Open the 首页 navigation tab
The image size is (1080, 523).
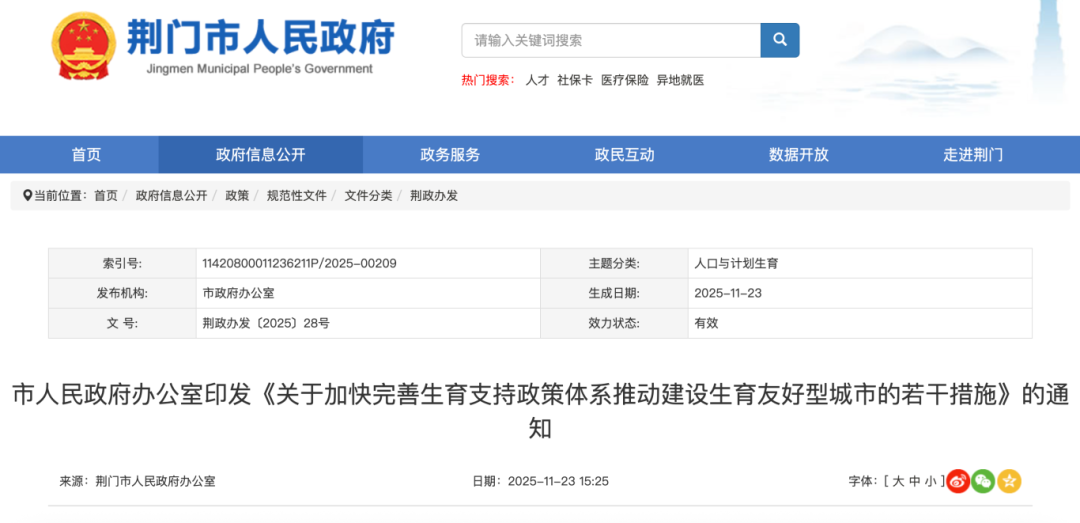coord(86,155)
